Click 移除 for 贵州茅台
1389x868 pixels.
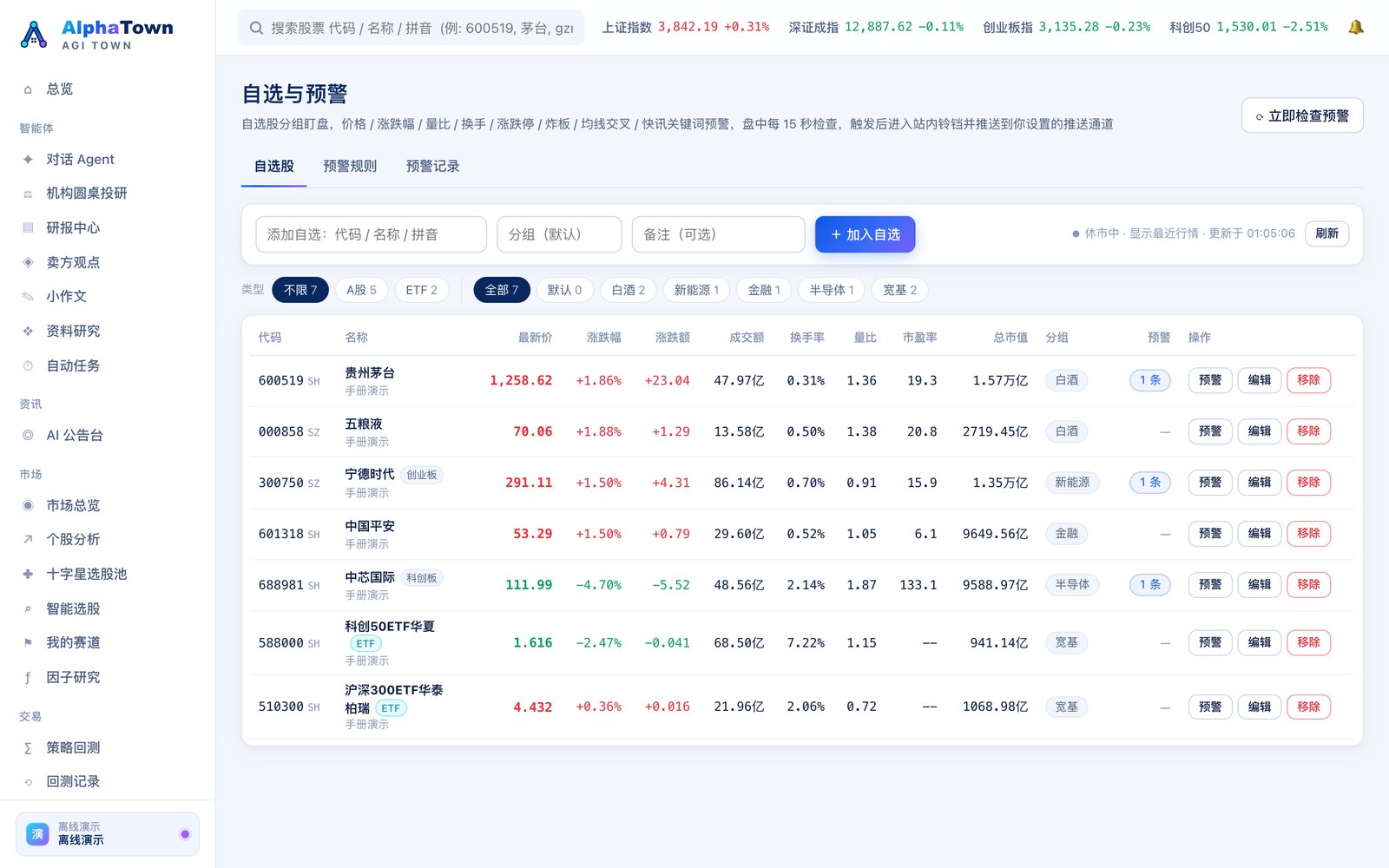[1308, 380]
